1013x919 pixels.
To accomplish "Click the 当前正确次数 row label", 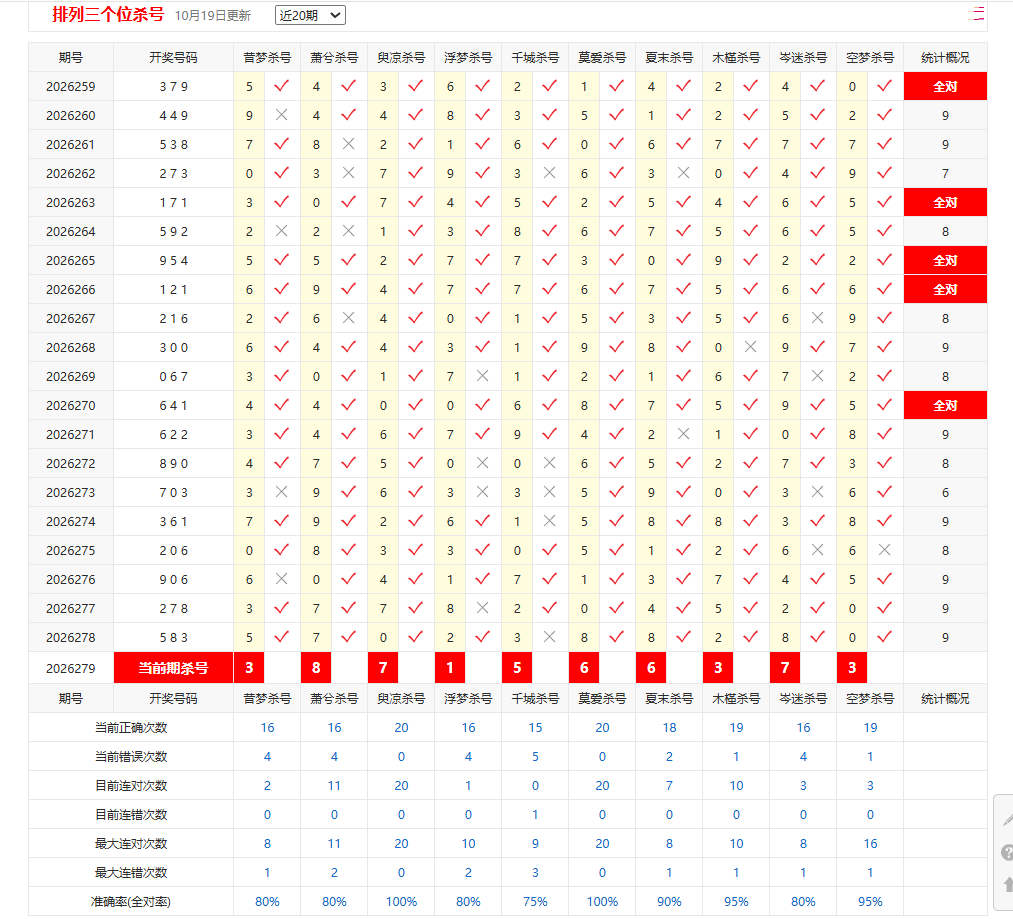I will [131, 728].
